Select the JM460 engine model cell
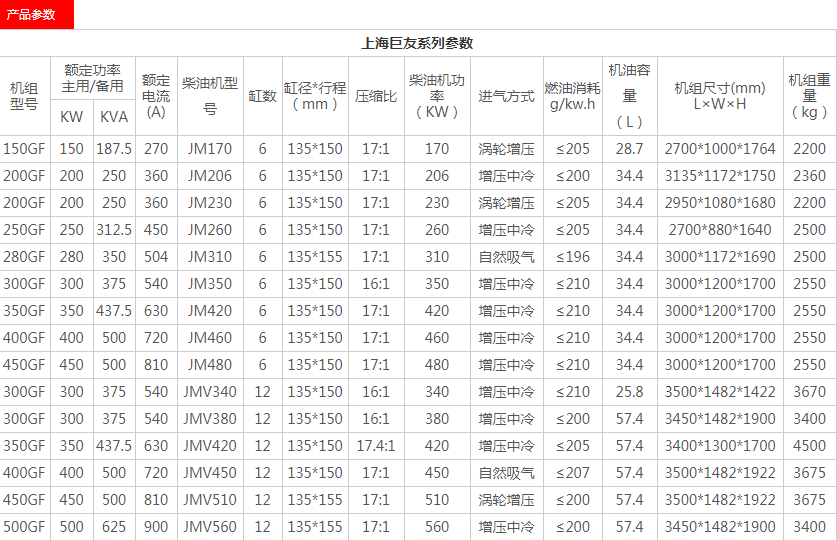 click(210, 338)
